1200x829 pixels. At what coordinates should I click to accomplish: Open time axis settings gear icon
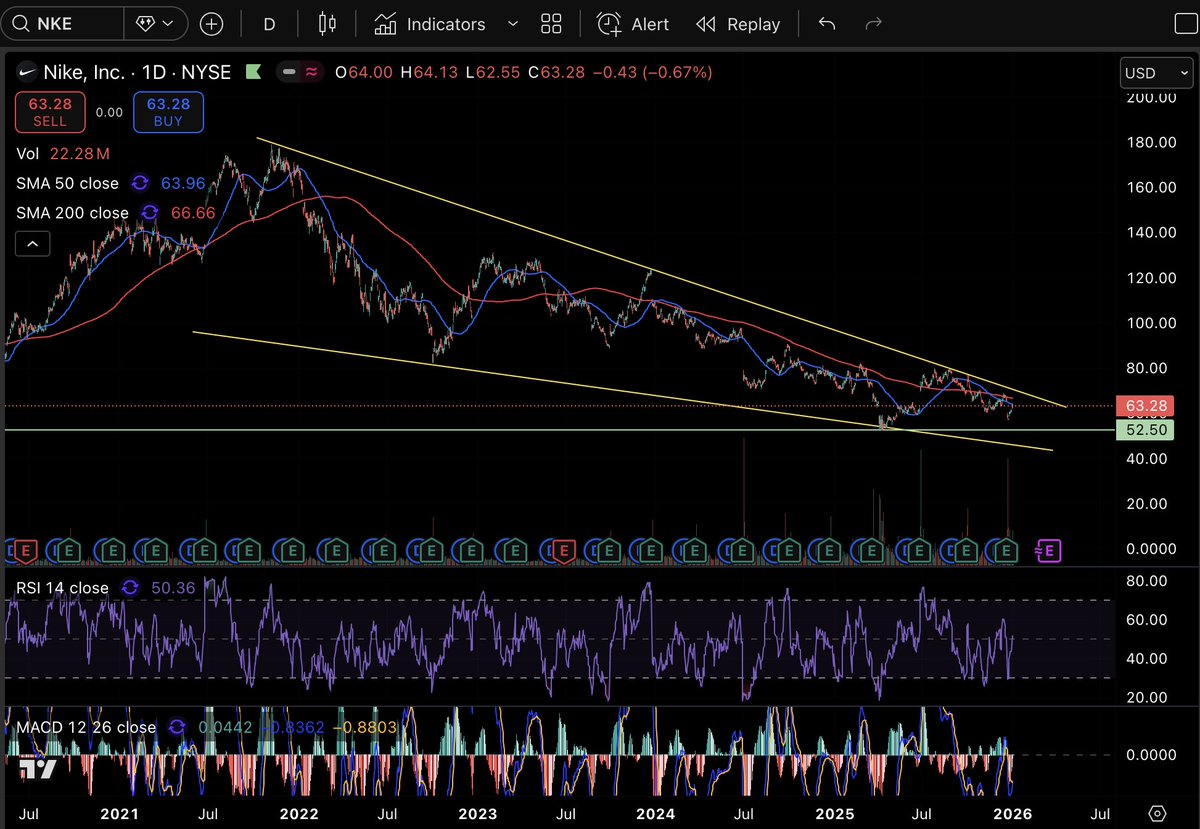1157,812
